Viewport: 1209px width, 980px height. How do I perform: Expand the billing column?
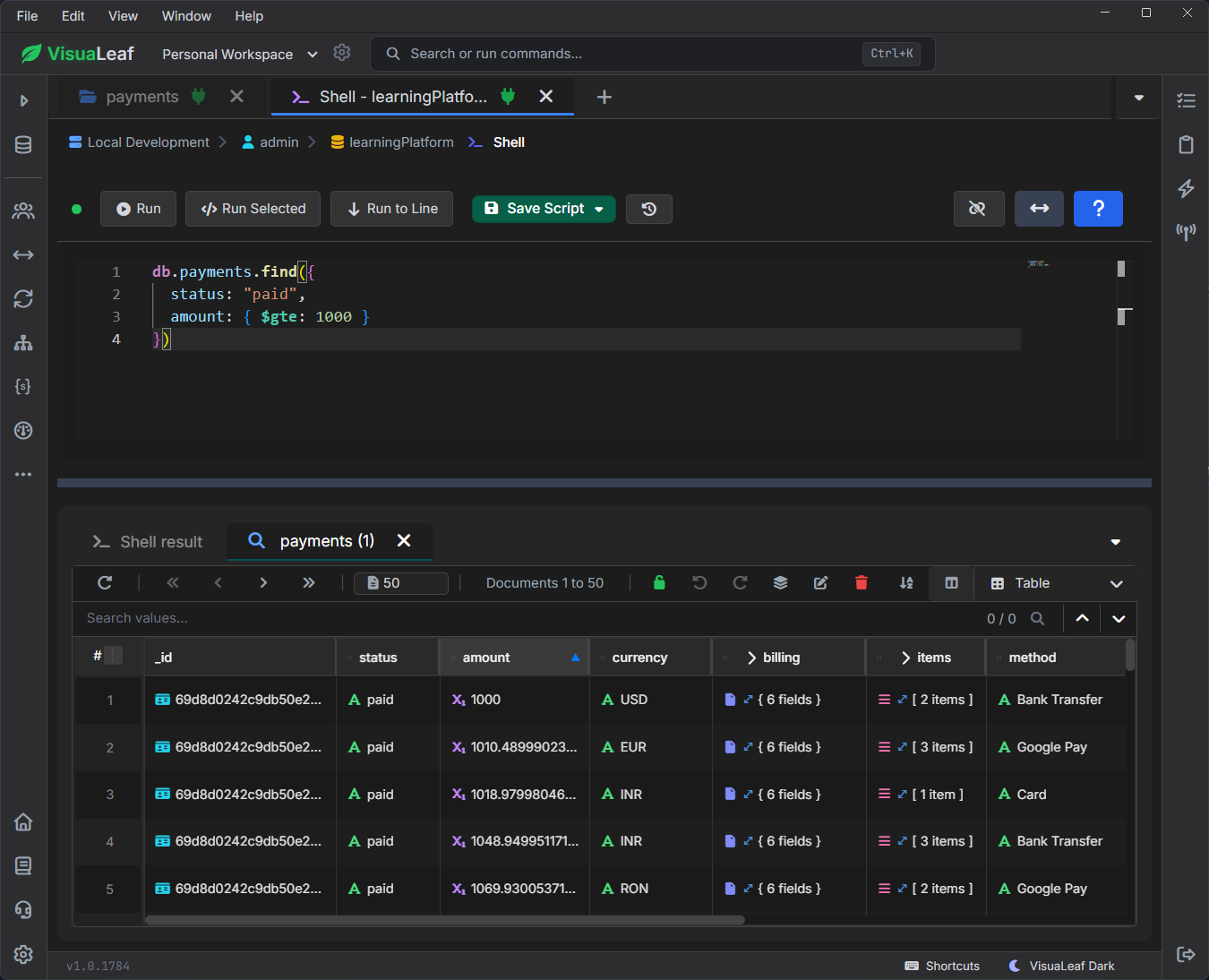pos(751,658)
